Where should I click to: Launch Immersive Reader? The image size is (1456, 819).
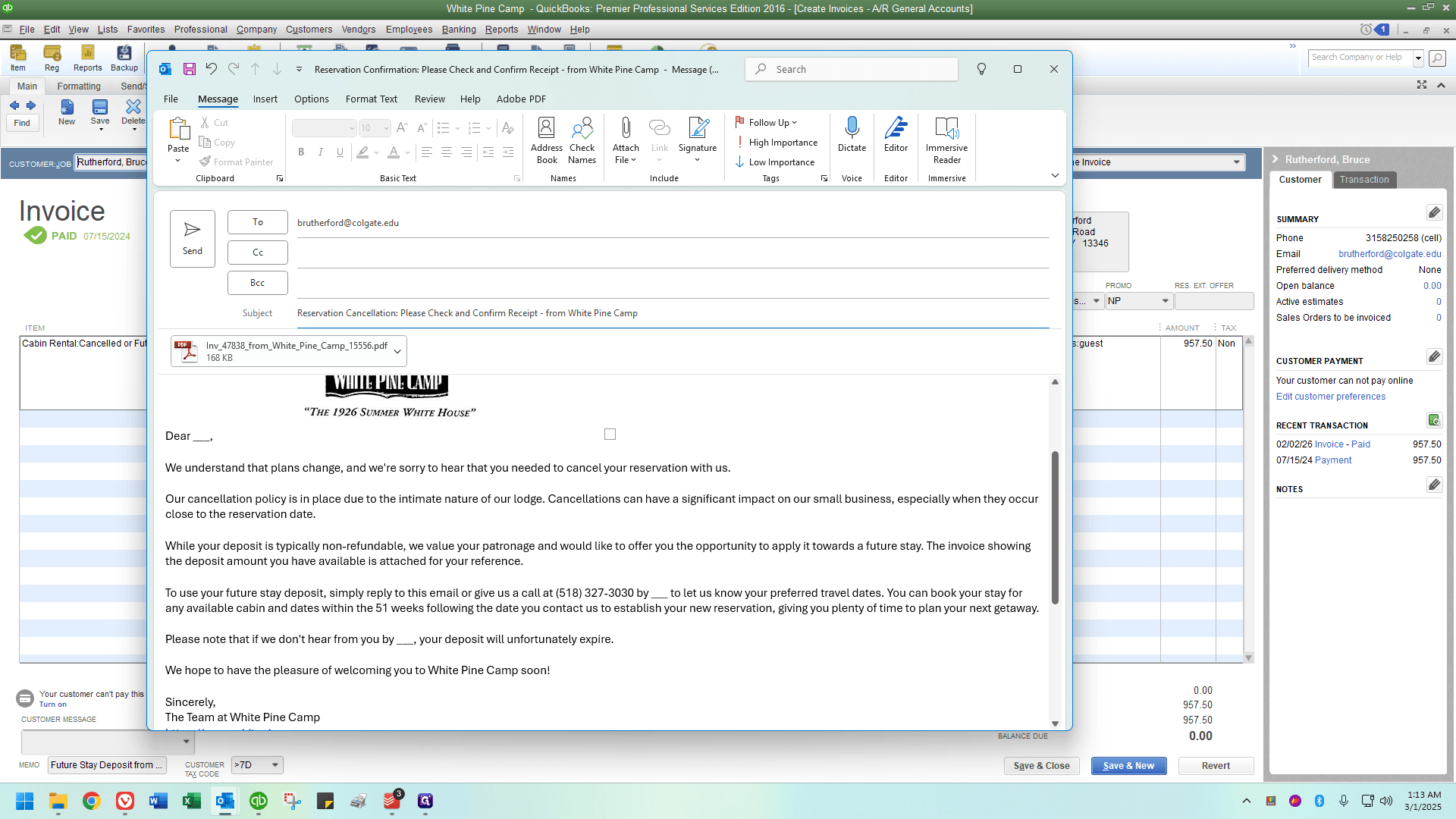coord(946,141)
